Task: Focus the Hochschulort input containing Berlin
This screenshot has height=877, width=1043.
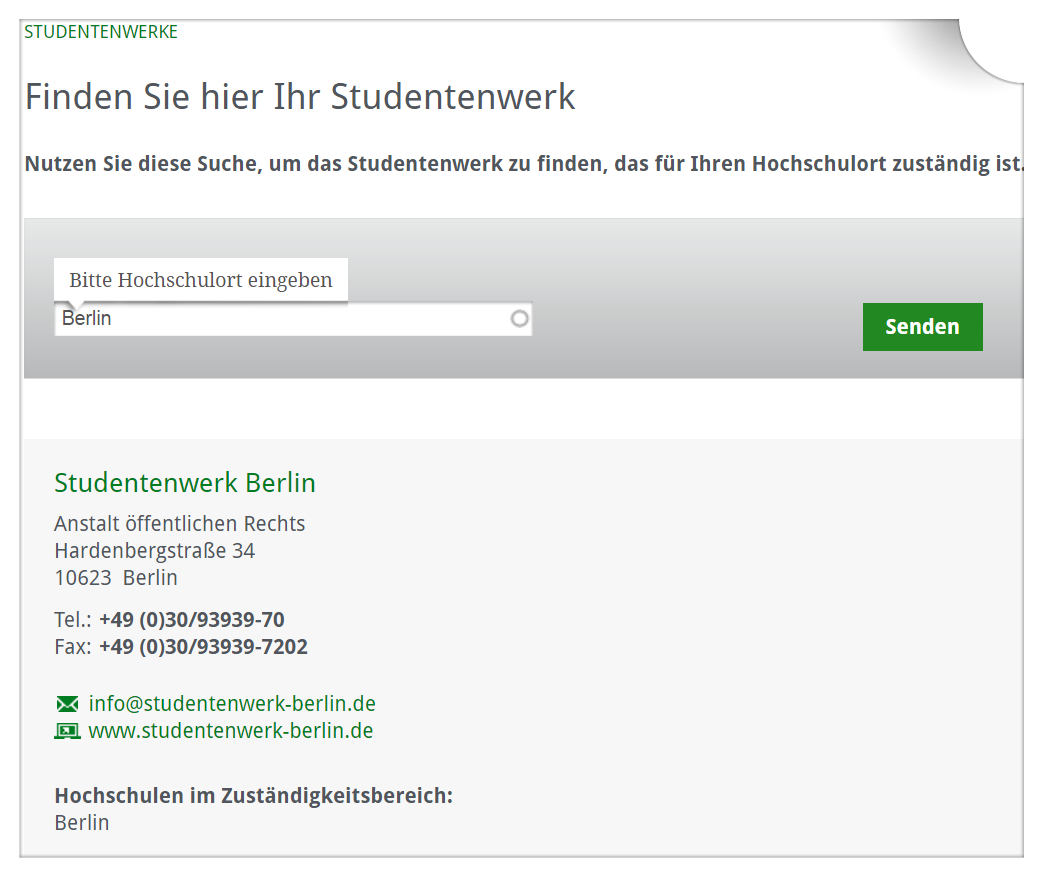Action: 293,319
